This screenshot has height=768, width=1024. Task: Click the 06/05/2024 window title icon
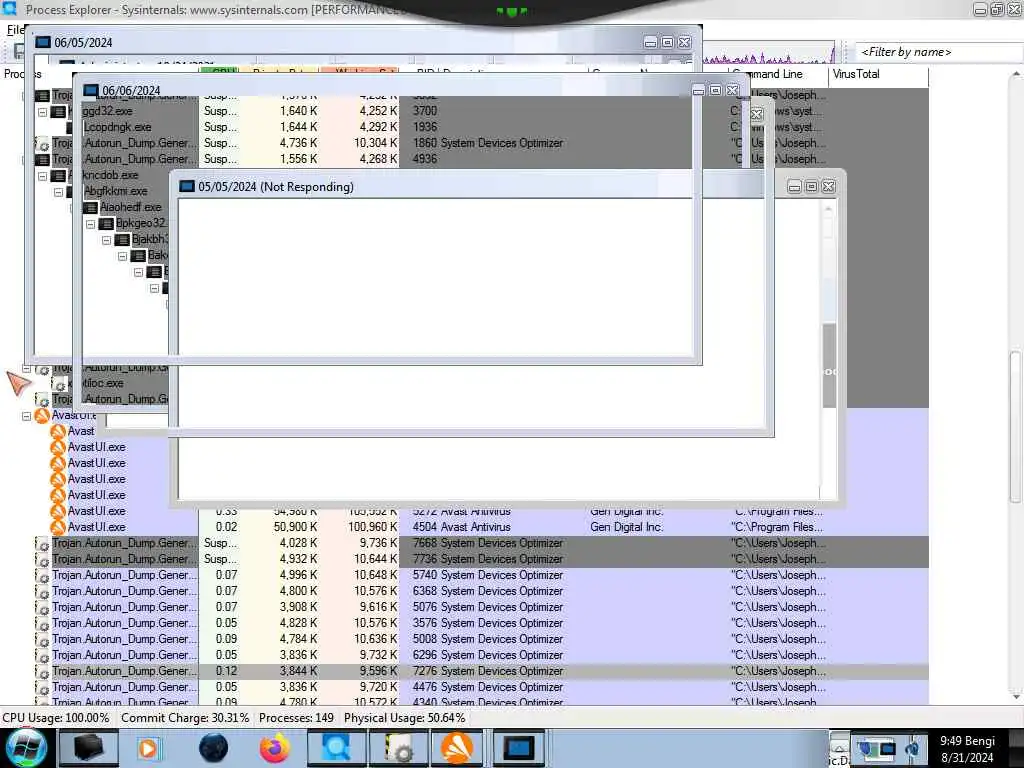[x=42, y=42]
